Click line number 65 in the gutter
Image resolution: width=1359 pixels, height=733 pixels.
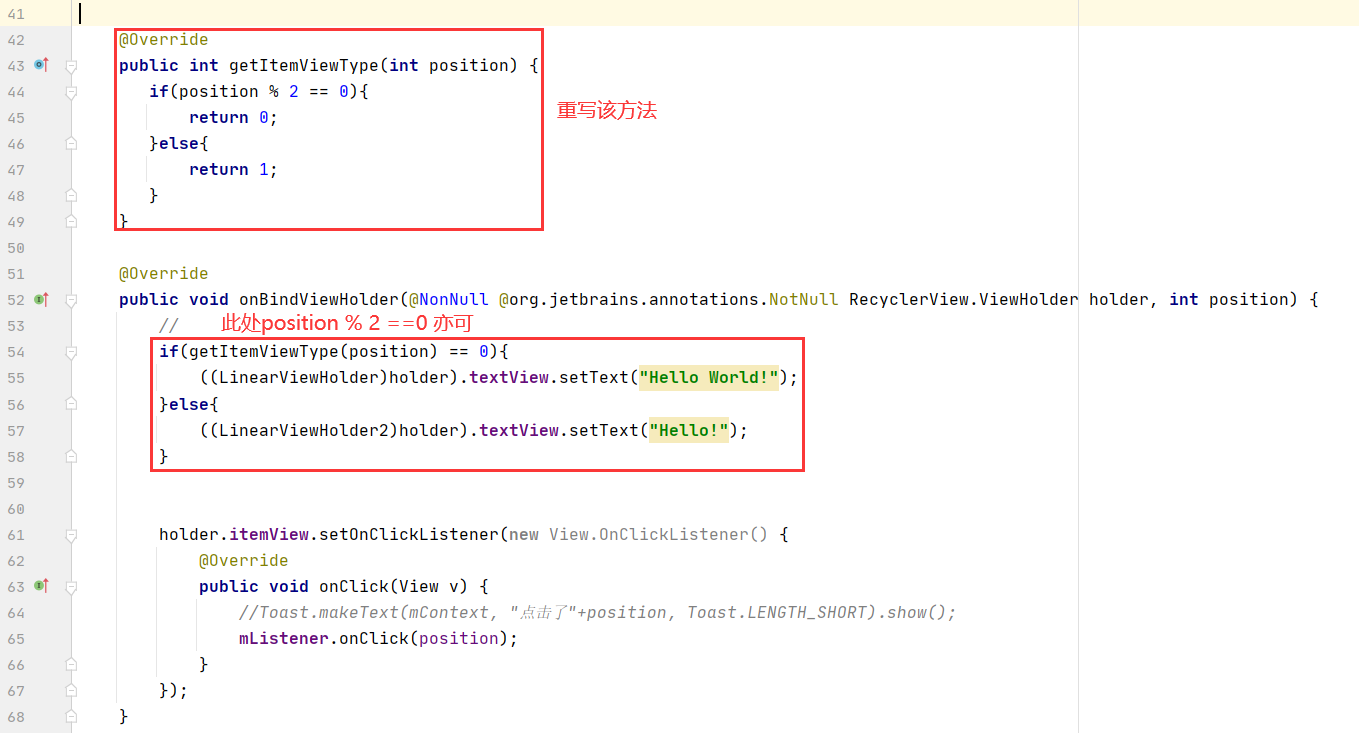[x=15, y=638]
